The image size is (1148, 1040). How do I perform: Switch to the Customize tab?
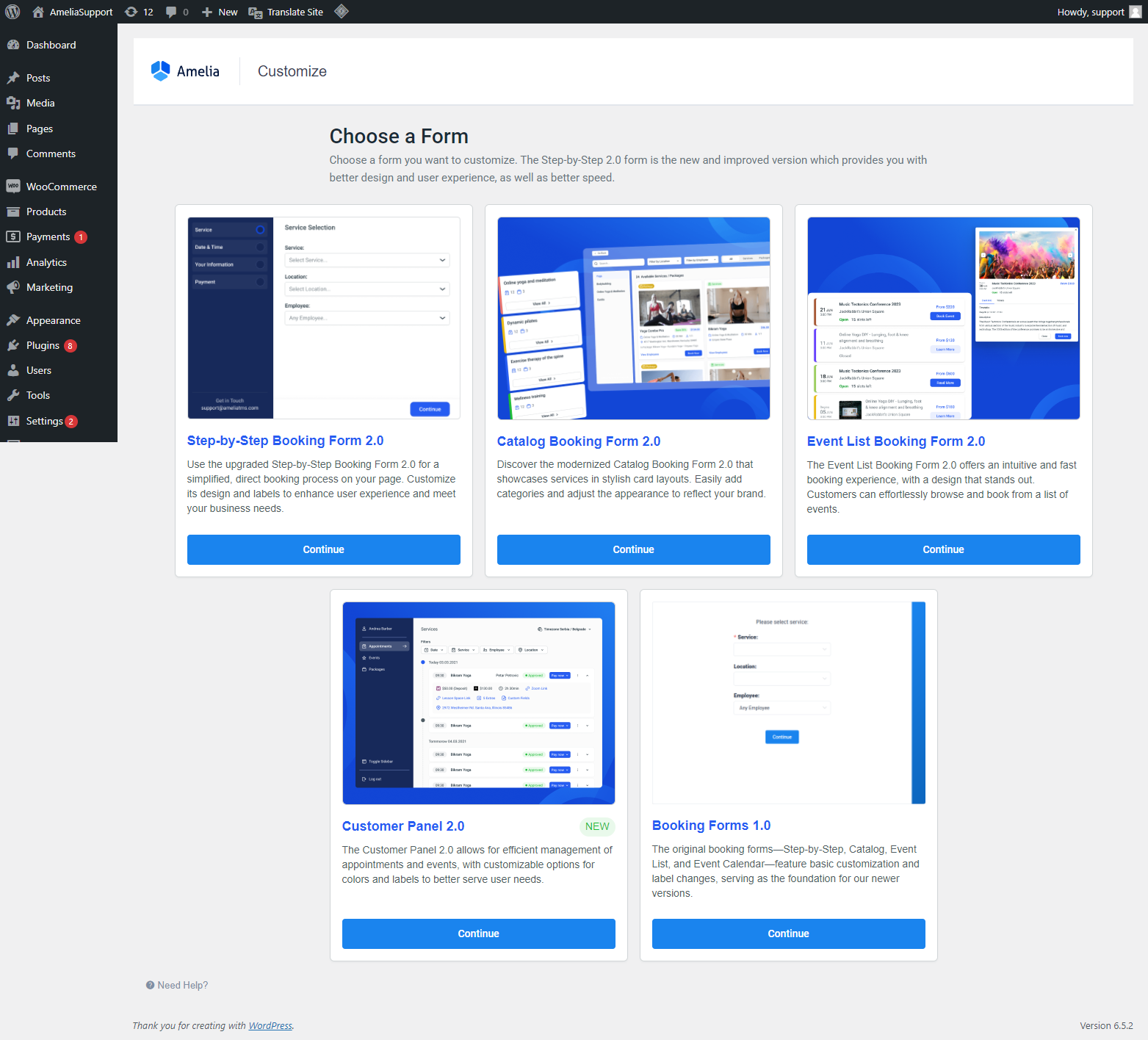tap(292, 71)
